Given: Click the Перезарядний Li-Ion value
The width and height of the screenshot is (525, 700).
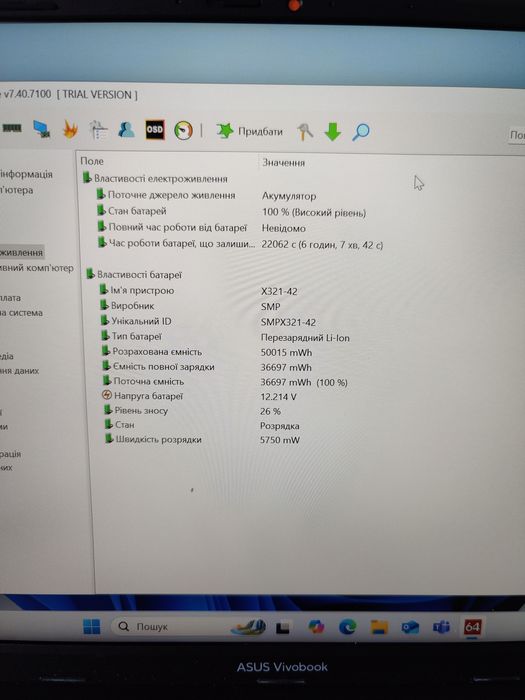Looking at the screenshot, I should [x=305, y=338].
